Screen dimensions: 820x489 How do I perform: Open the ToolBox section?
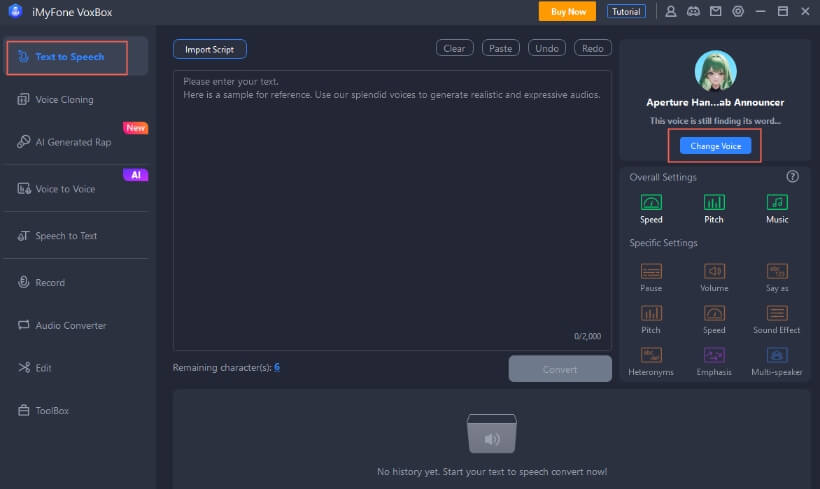(43, 411)
